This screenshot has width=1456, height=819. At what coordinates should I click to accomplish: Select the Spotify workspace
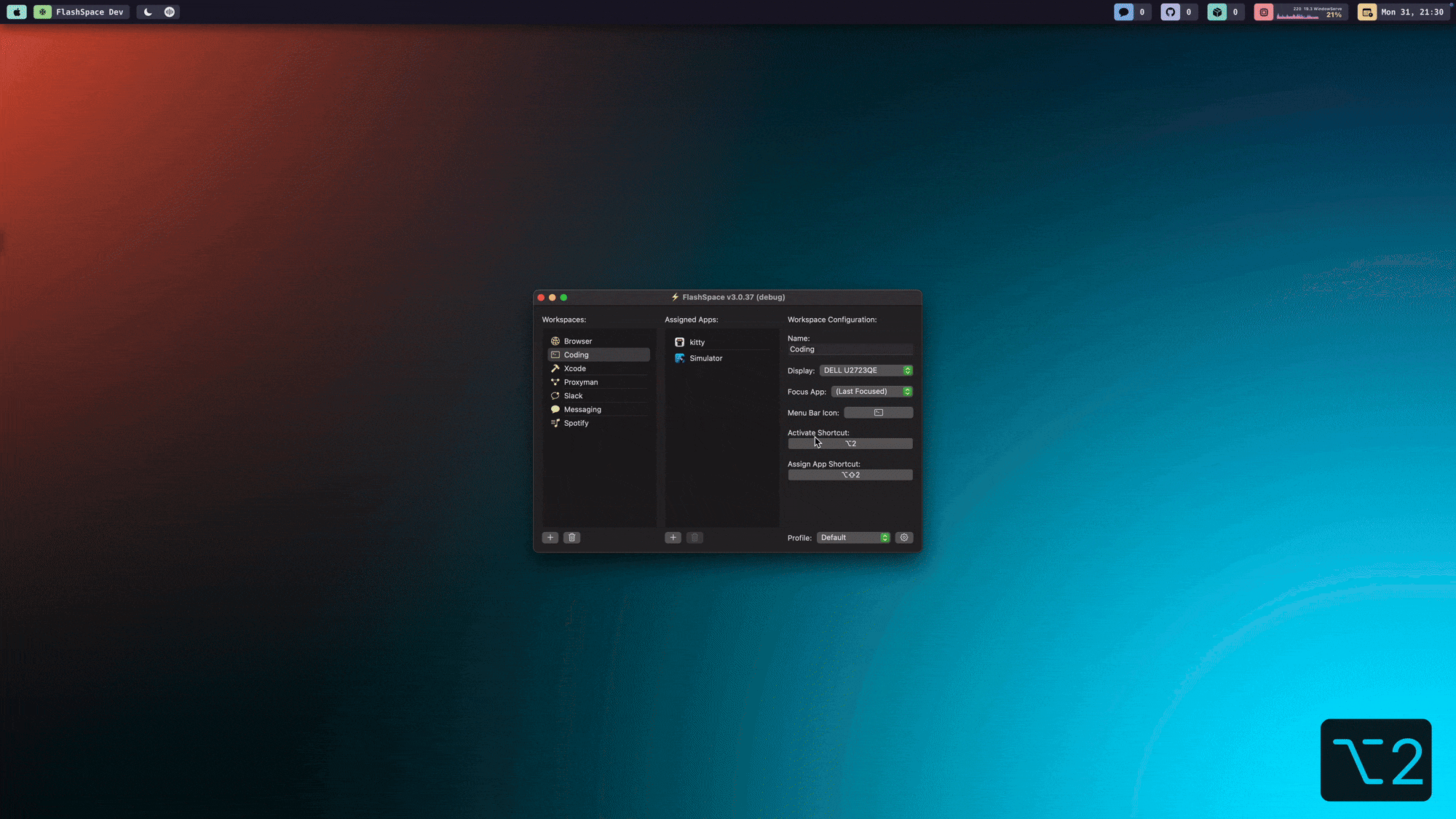point(576,423)
